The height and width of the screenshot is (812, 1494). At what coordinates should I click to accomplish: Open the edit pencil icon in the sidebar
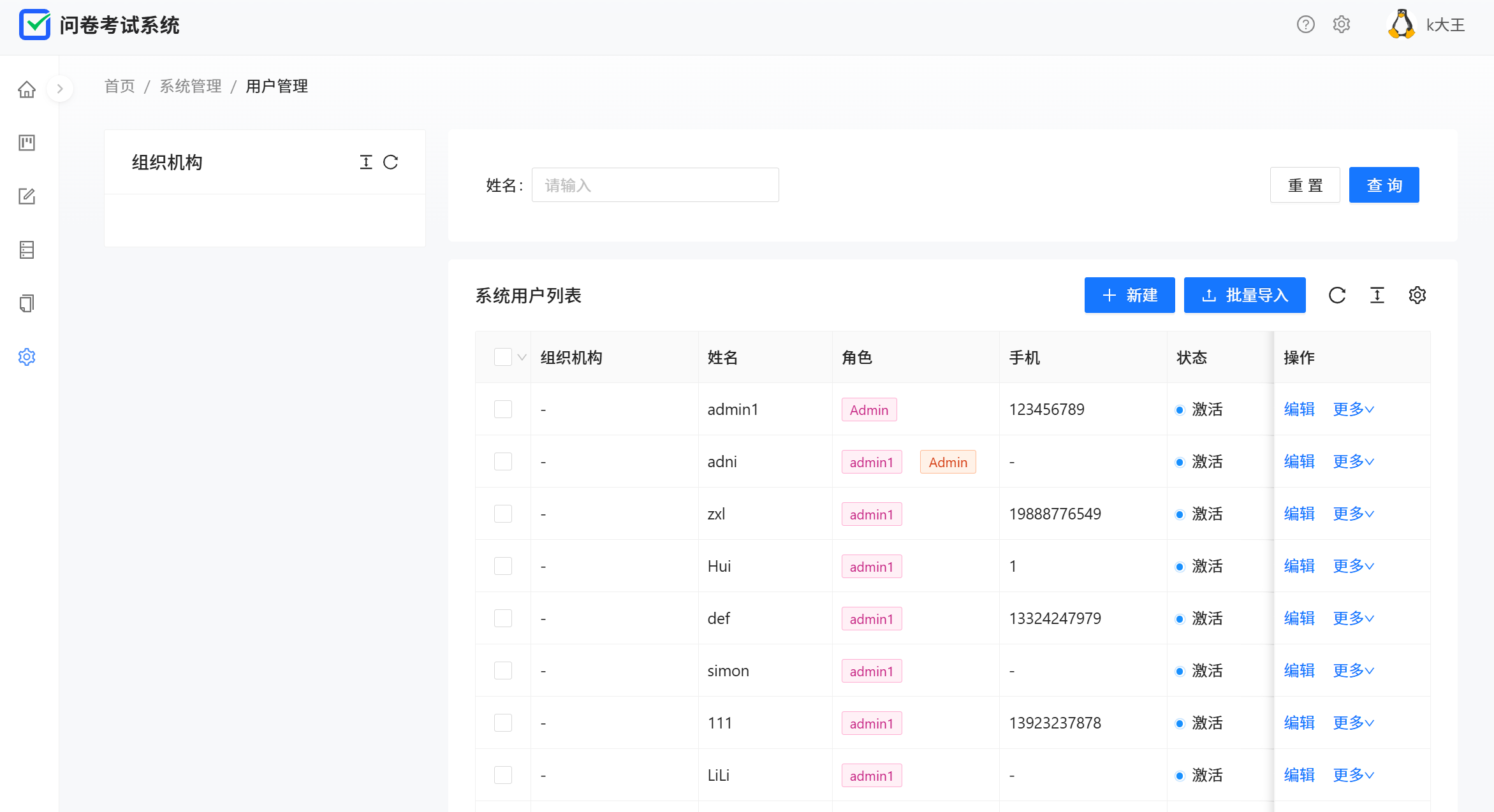pos(27,196)
